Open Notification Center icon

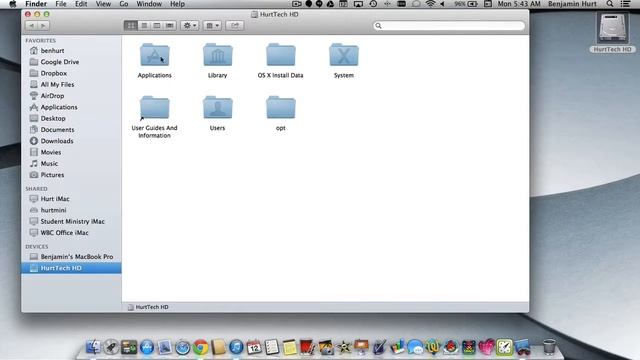point(625,4)
